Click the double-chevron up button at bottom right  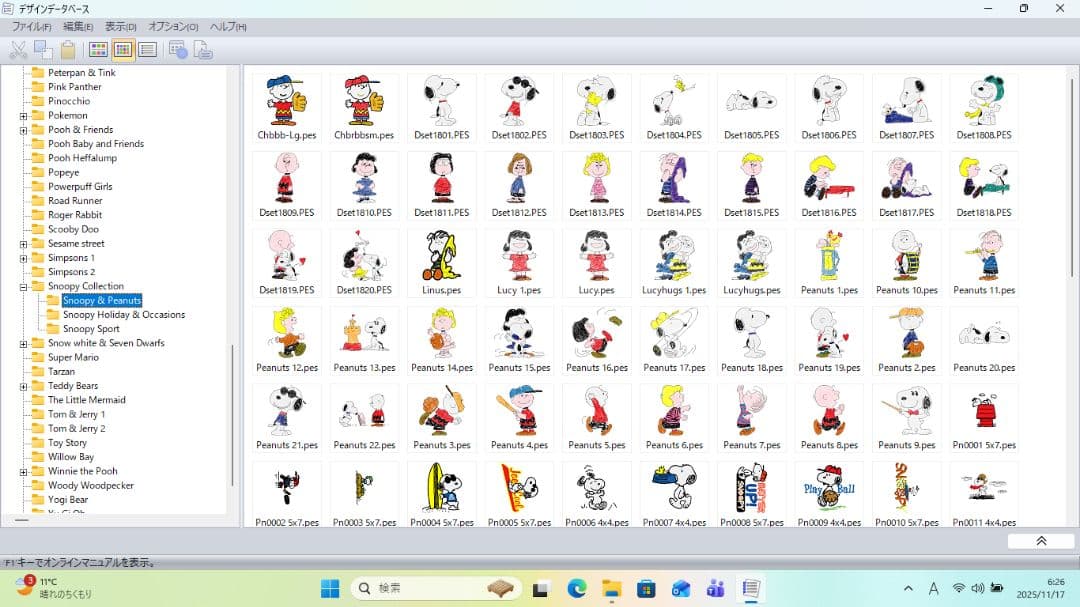pos(1040,541)
